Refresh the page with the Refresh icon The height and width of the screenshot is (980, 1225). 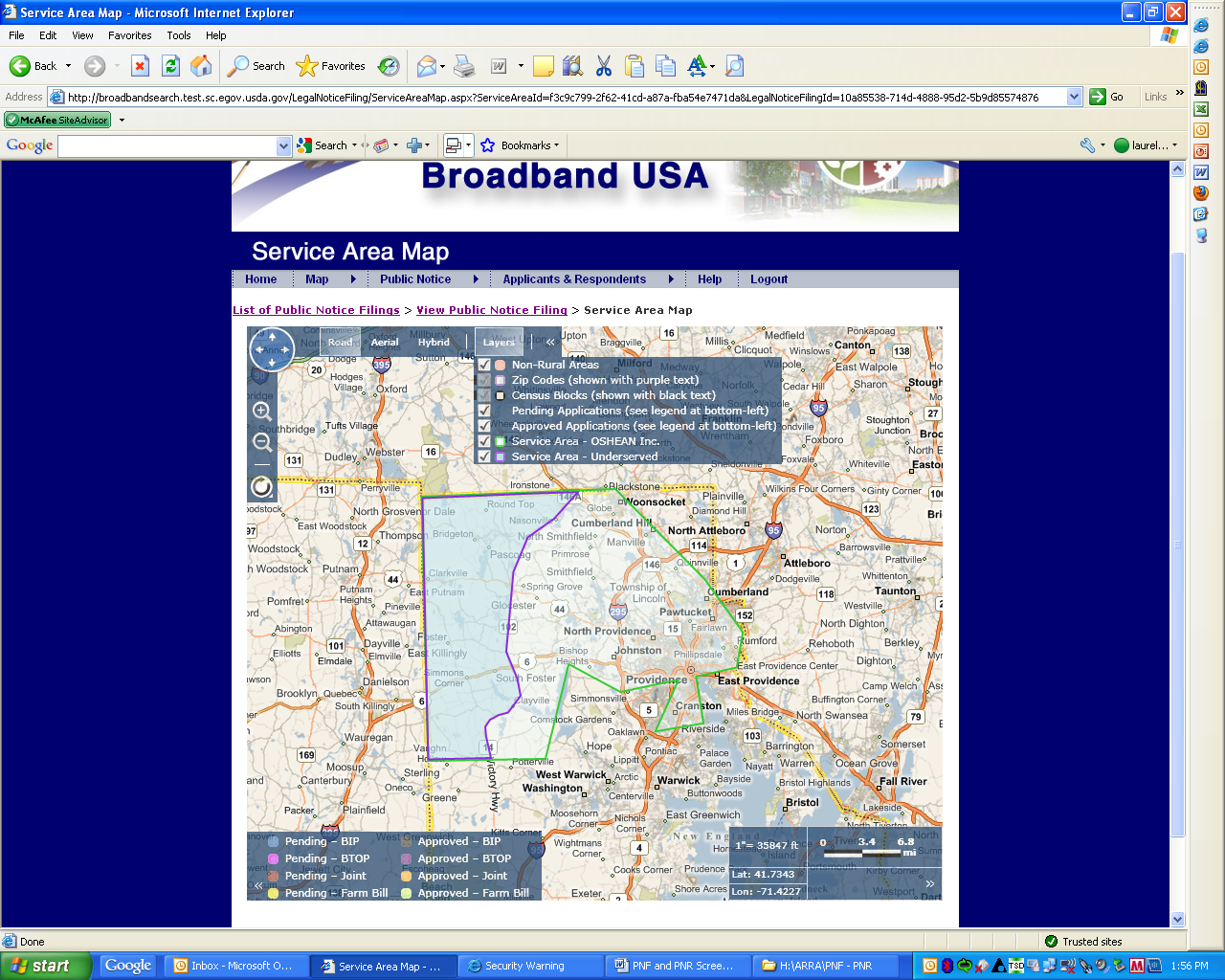coord(170,66)
